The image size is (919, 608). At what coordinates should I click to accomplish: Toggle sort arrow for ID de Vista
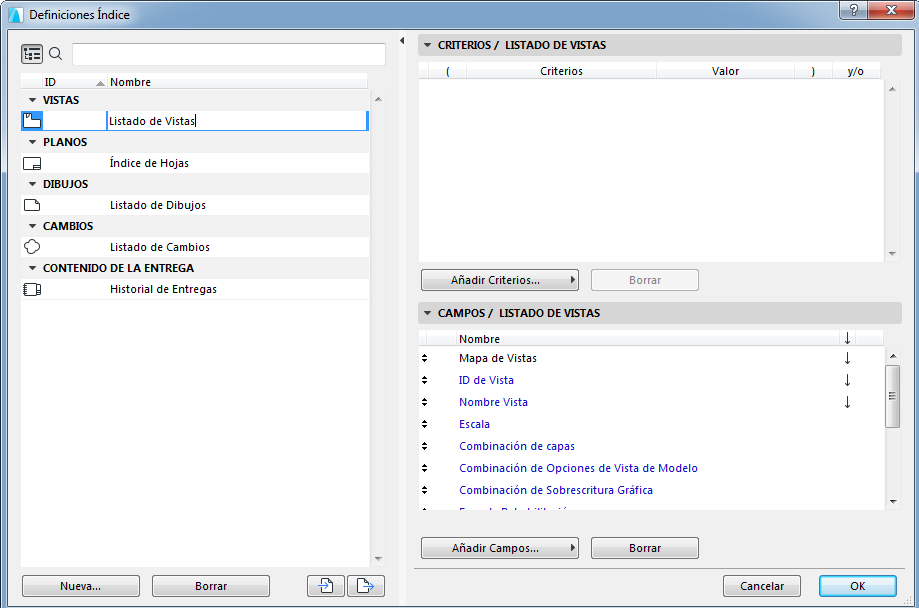click(847, 379)
